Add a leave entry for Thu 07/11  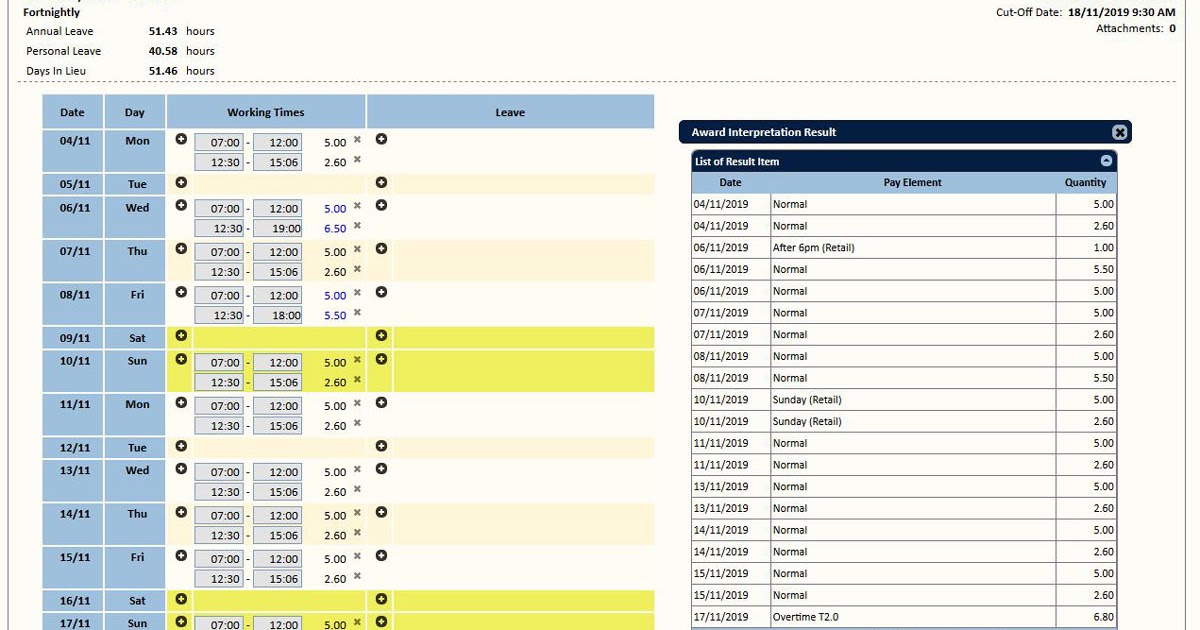(x=380, y=250)
